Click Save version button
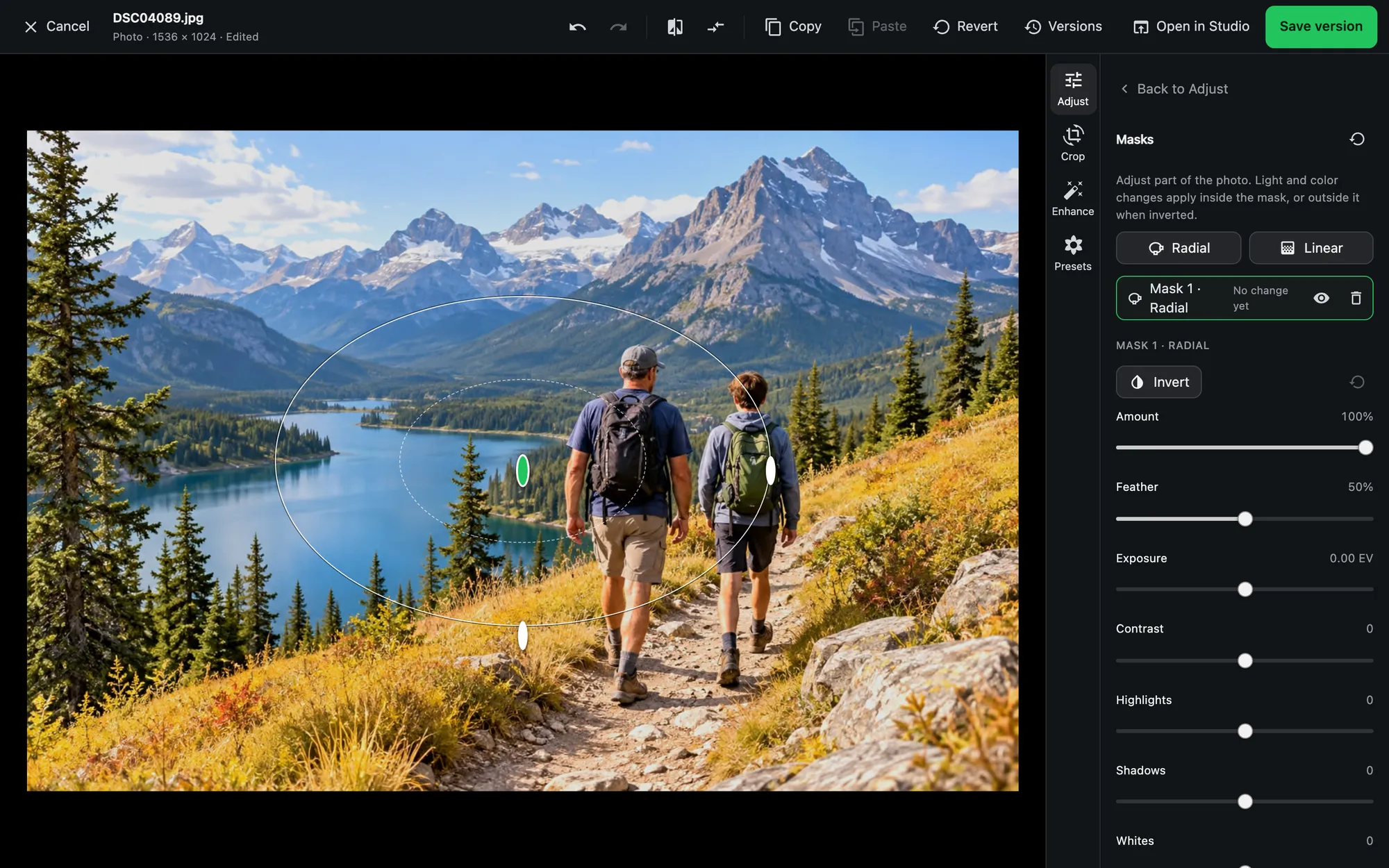The width and height of the screenshot is (1389, 868). (1321, 26)
